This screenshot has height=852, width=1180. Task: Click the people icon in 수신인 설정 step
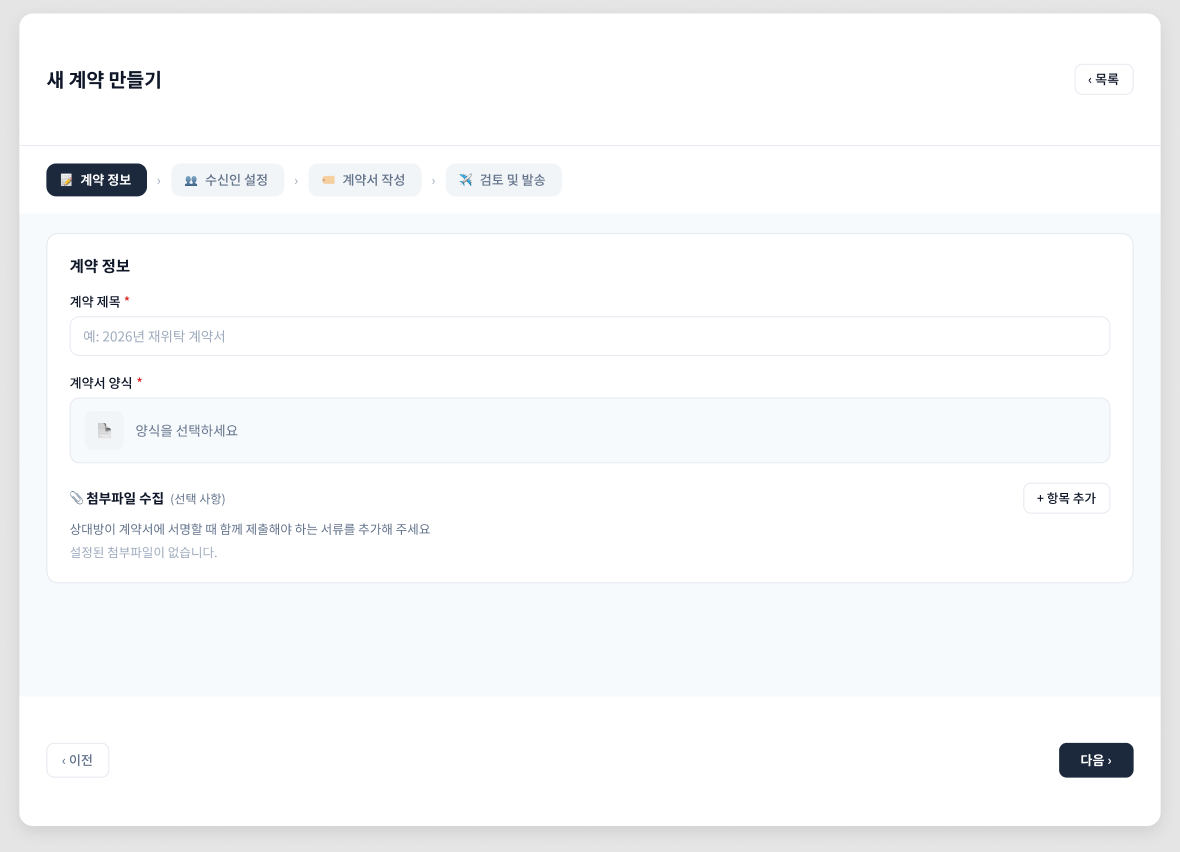click(191, 180)
